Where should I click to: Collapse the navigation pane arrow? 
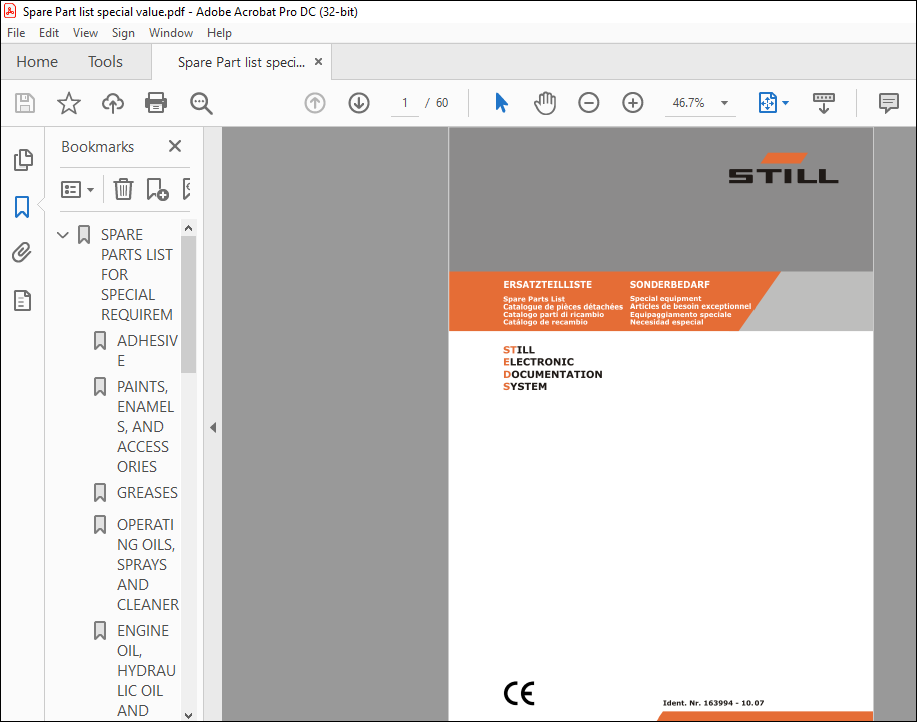pos(213,427)
